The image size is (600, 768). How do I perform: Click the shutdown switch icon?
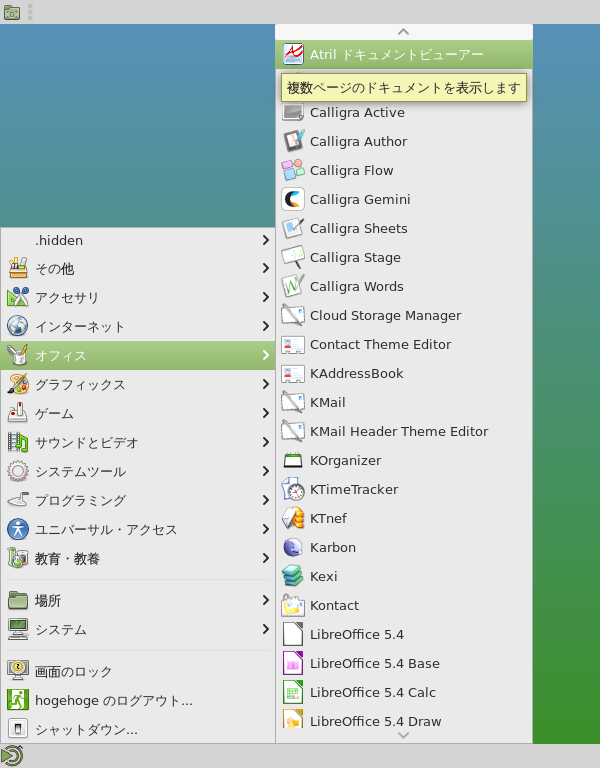(18, 729)
